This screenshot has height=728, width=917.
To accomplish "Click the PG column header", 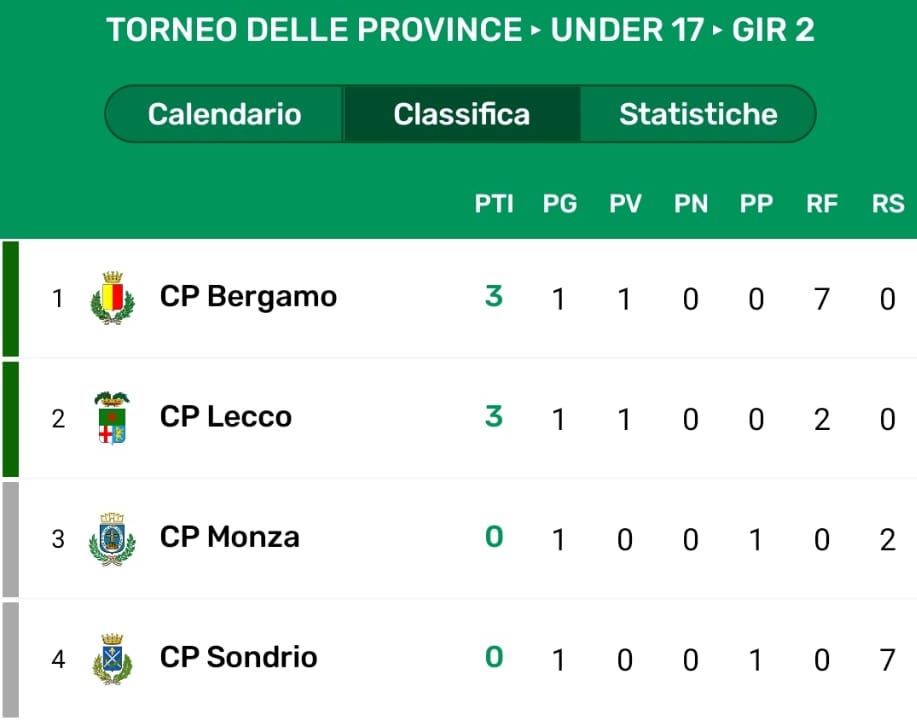I will [560, 204].
